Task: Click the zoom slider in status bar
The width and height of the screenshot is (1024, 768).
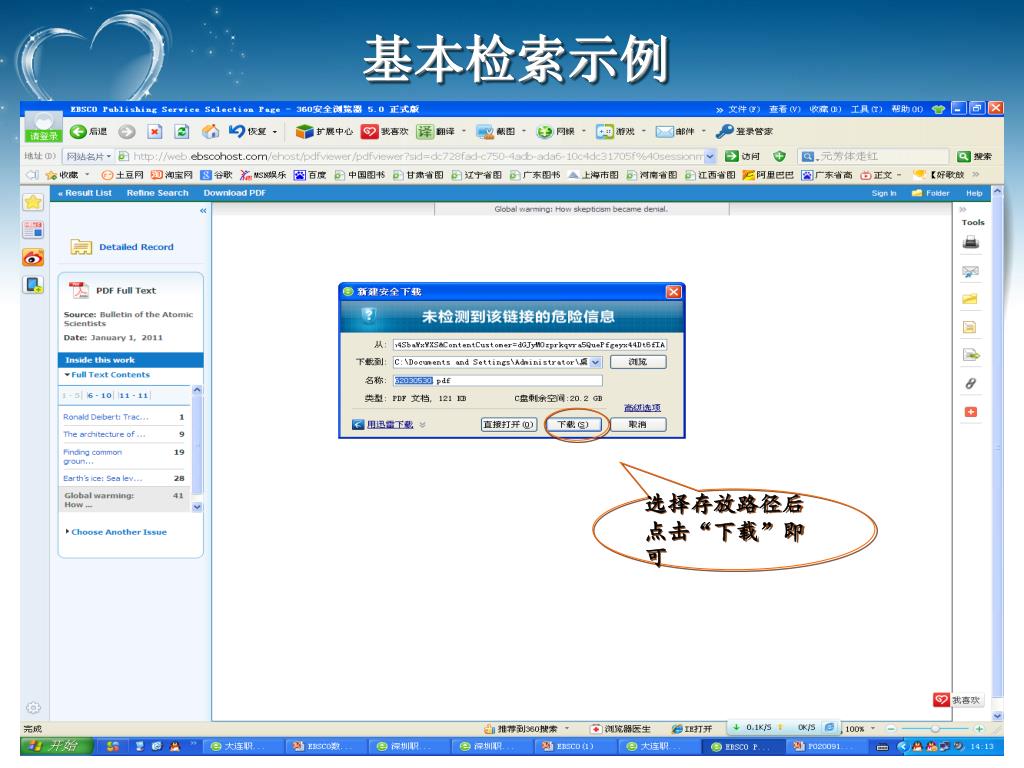Action: click(935, 728)
